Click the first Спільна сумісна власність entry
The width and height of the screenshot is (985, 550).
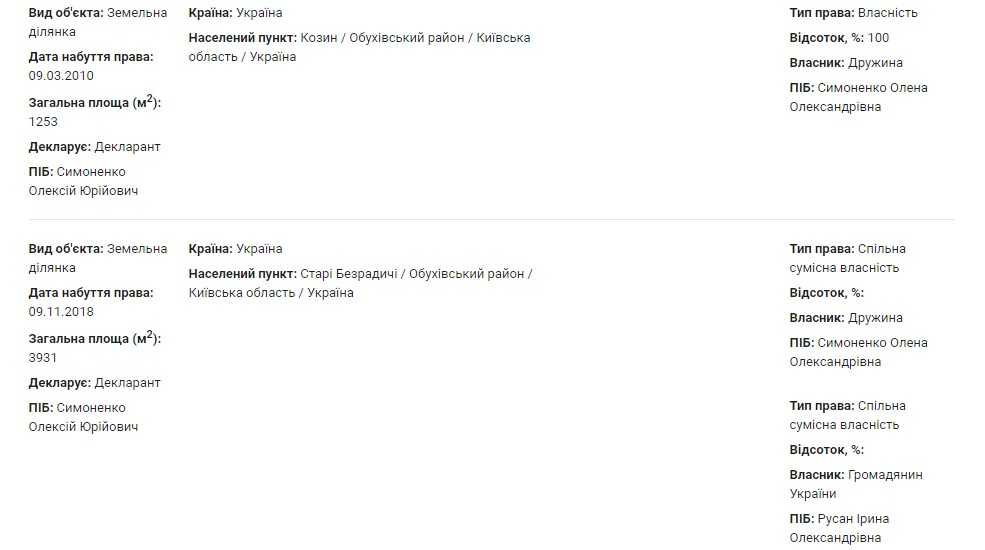[847, 258]
